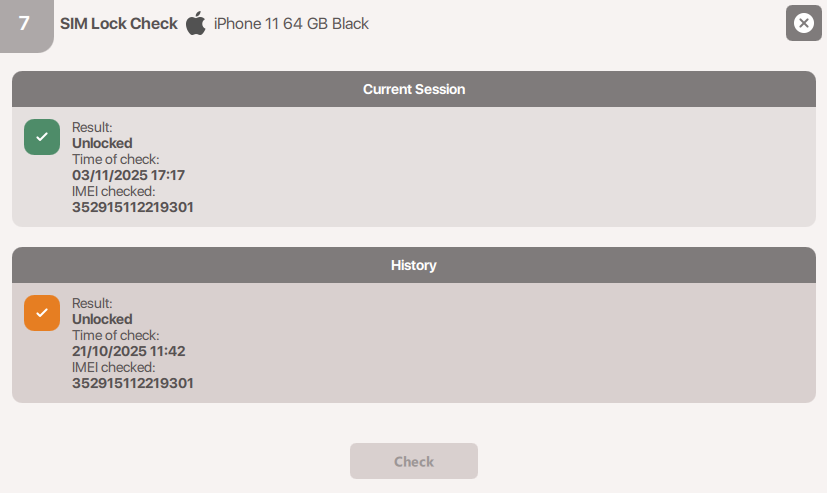
Task: Click the green checkmark status icon
Action: tap(42, 137)
